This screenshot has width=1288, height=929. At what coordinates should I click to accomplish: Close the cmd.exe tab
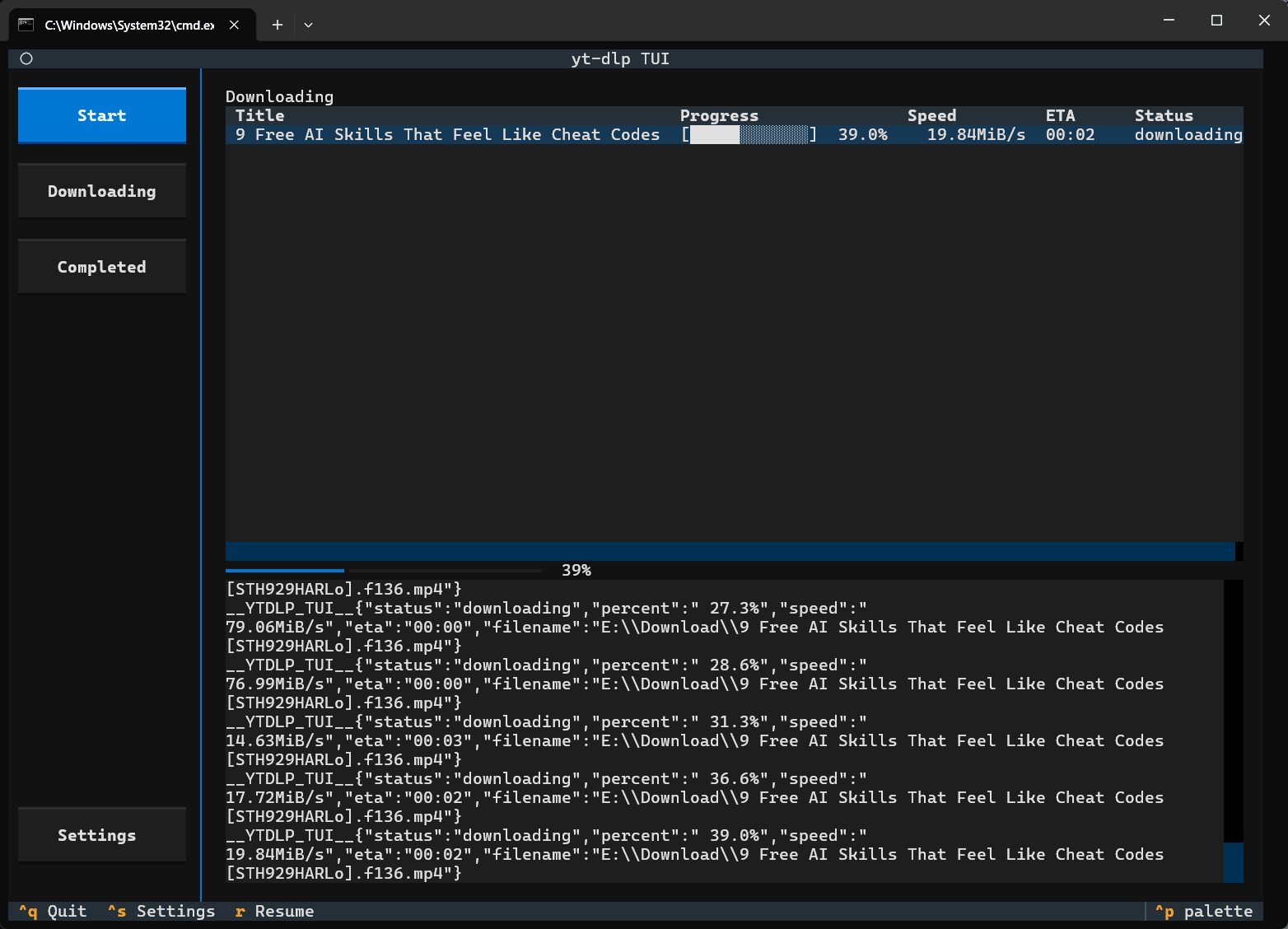pos(234,25)
